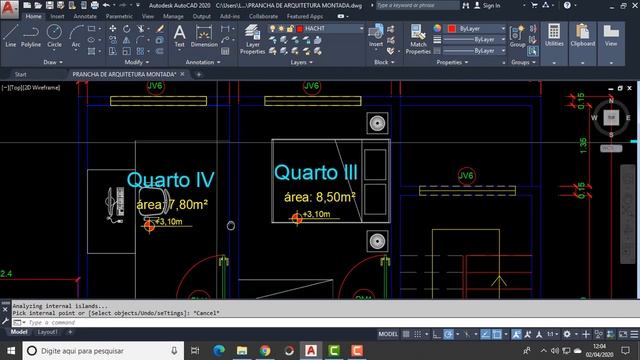Open the AutoCAD application menu
This screenshot has width=640, height=360.
pyautogui.click(x=9, y=9)
